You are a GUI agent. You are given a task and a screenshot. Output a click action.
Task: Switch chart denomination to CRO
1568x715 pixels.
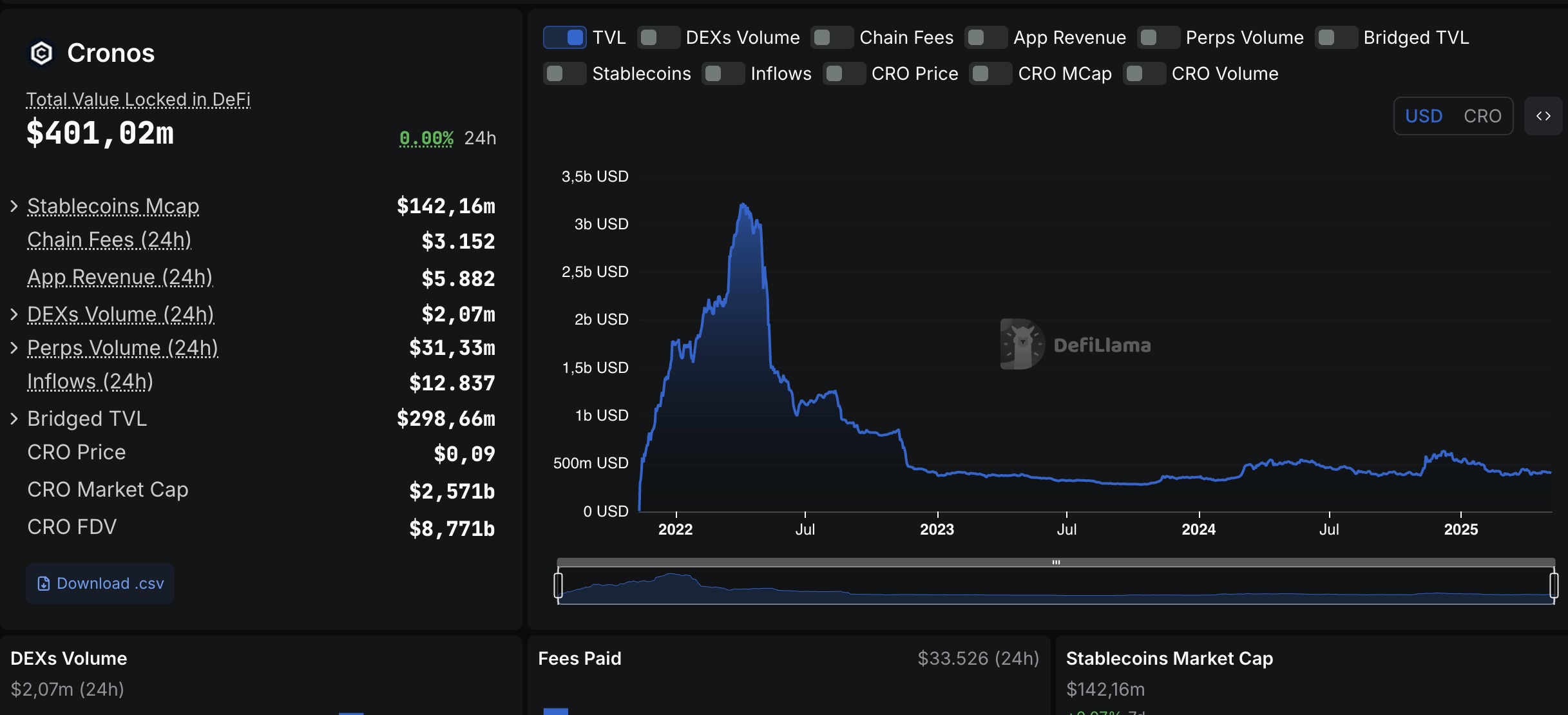(1482, 116)
